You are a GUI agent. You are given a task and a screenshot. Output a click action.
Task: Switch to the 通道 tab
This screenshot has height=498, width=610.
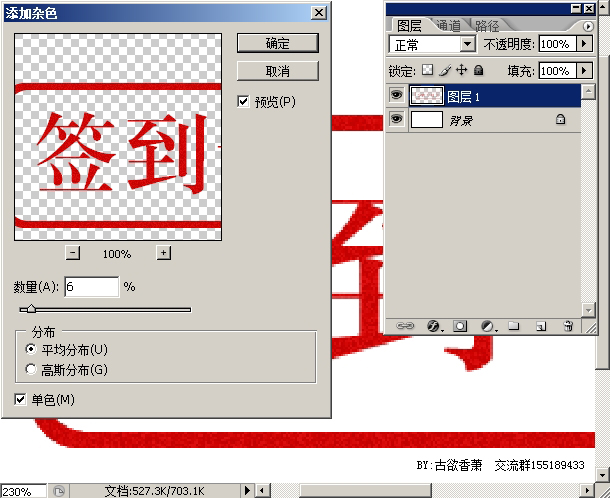click(448, 26)
